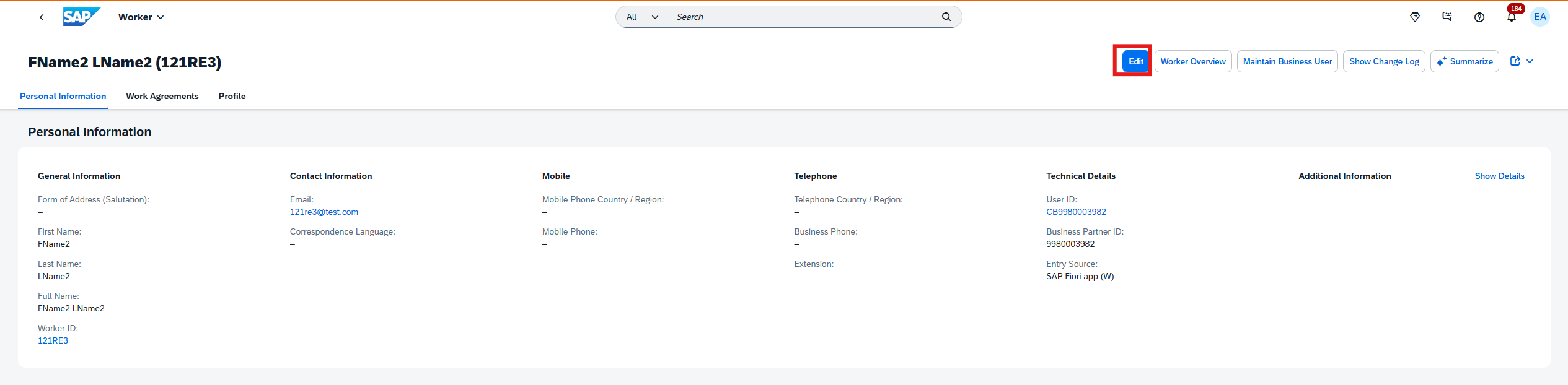This screenshot has height=385, width=1568.
Task: Expand the share options chevron
Action: [x=1530, y=61]
